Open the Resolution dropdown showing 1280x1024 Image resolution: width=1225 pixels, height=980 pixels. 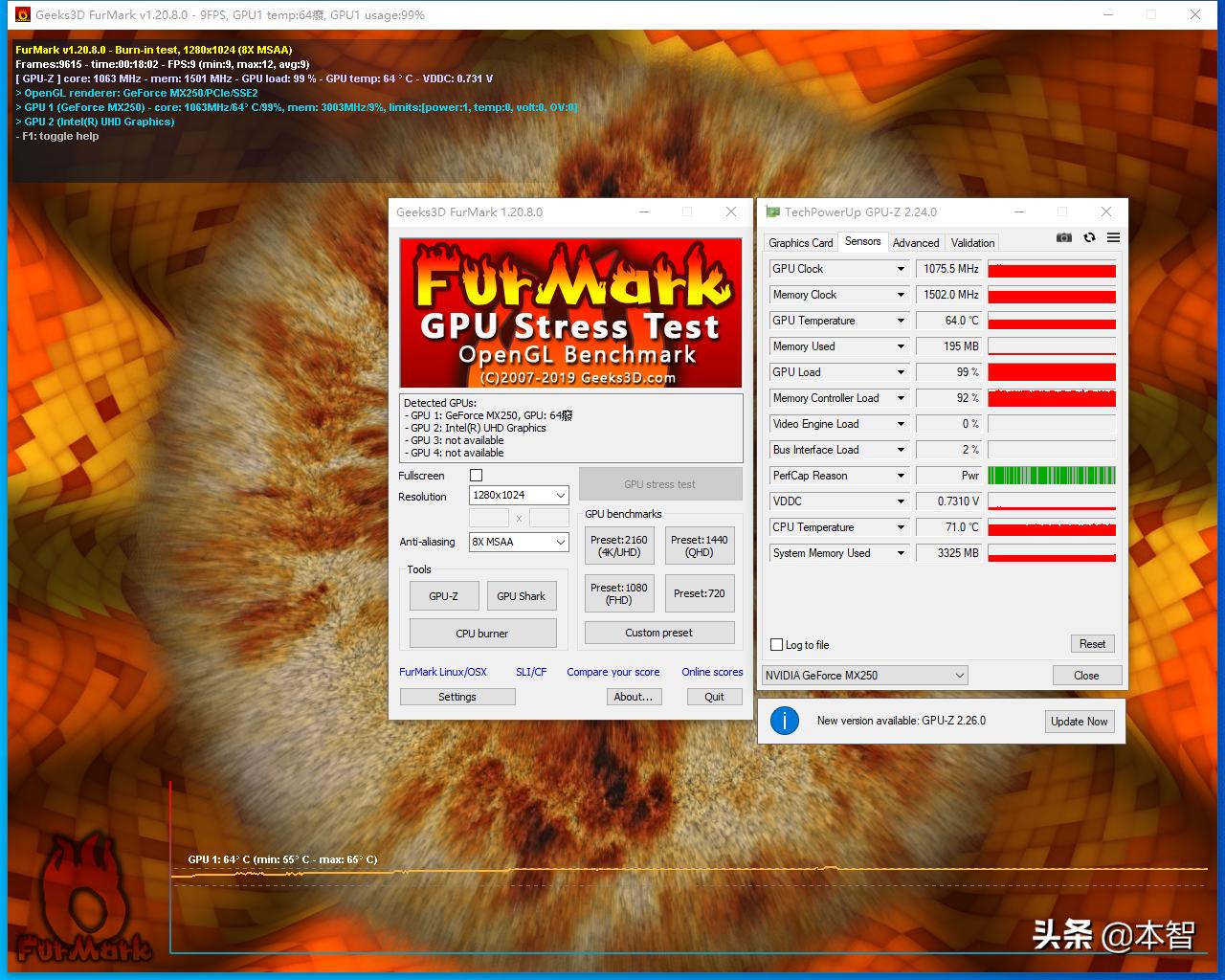coord(520,495)
